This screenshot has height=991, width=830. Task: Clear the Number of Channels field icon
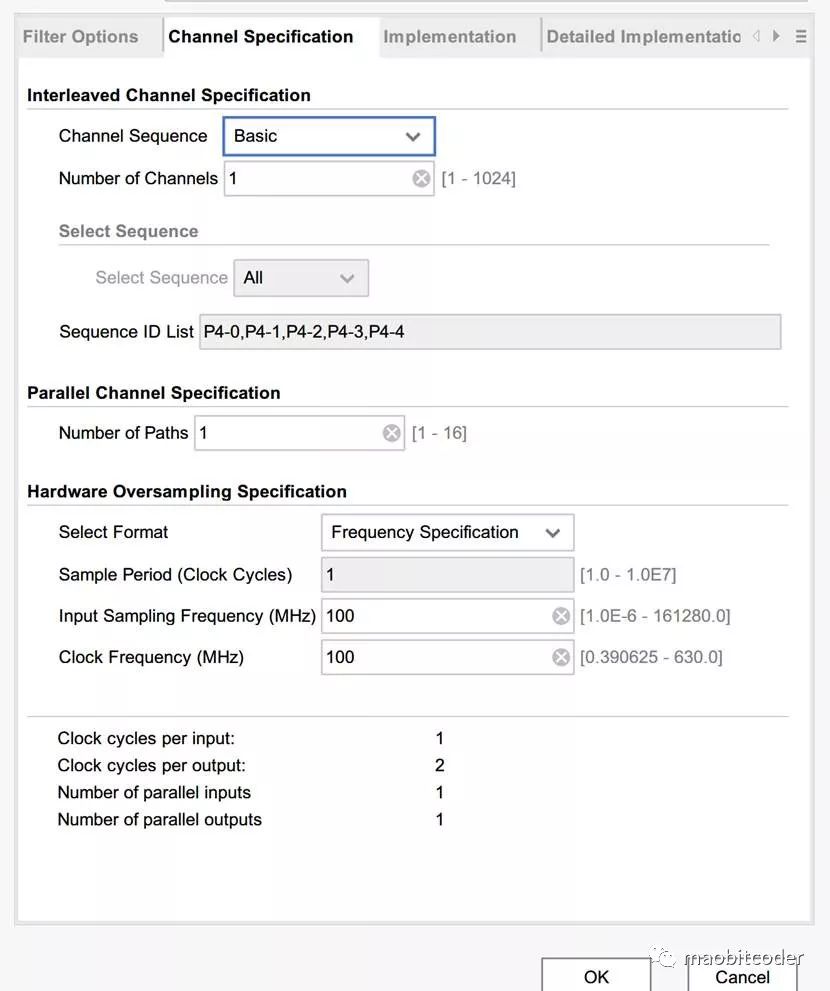pyautogui.click(x=421, y=179)
